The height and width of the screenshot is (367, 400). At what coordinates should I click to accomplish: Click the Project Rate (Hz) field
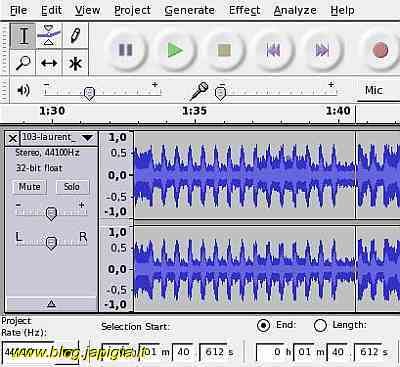(x=40, y=352)
